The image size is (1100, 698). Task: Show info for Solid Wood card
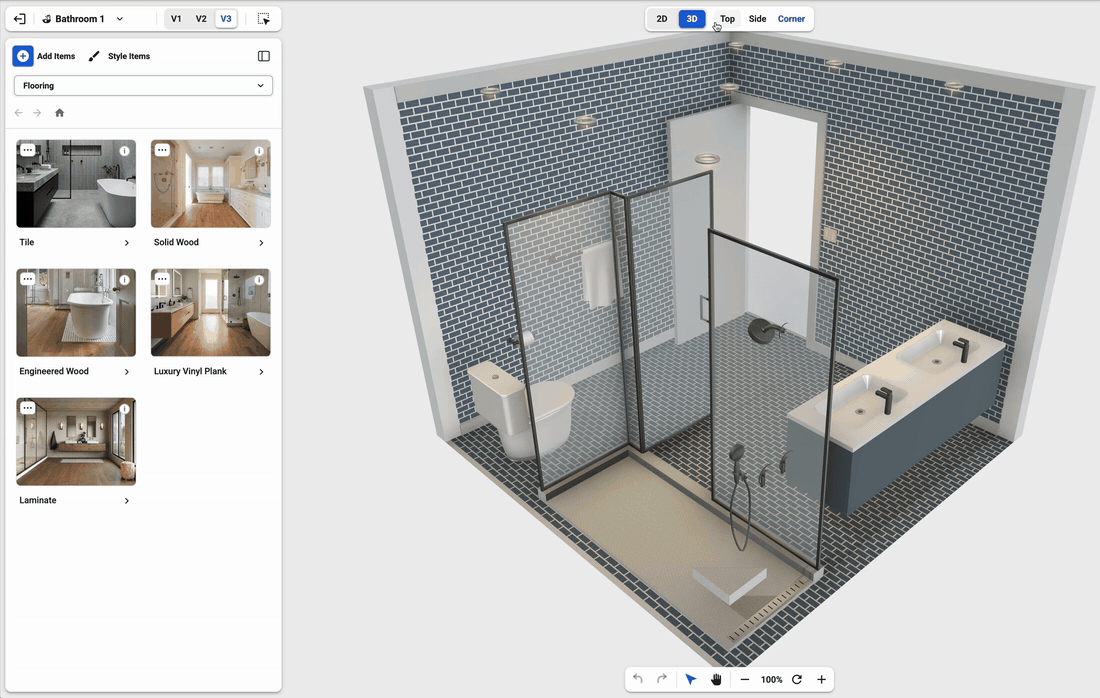coord(259,151)
